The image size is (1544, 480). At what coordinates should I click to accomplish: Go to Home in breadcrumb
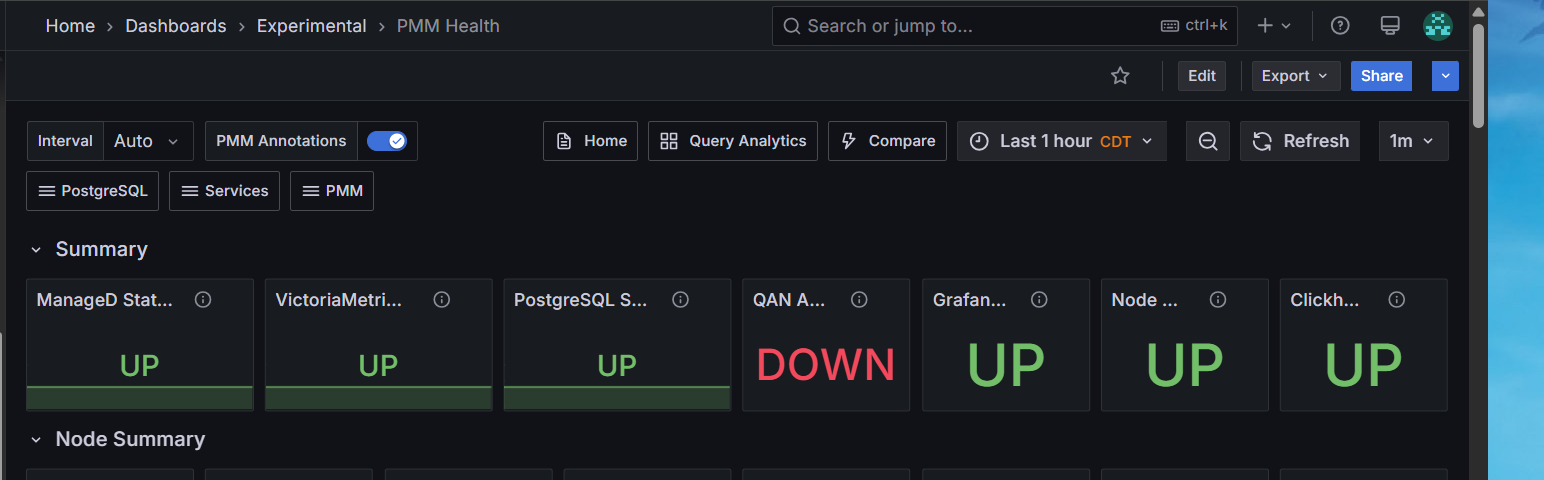[70, 26]
